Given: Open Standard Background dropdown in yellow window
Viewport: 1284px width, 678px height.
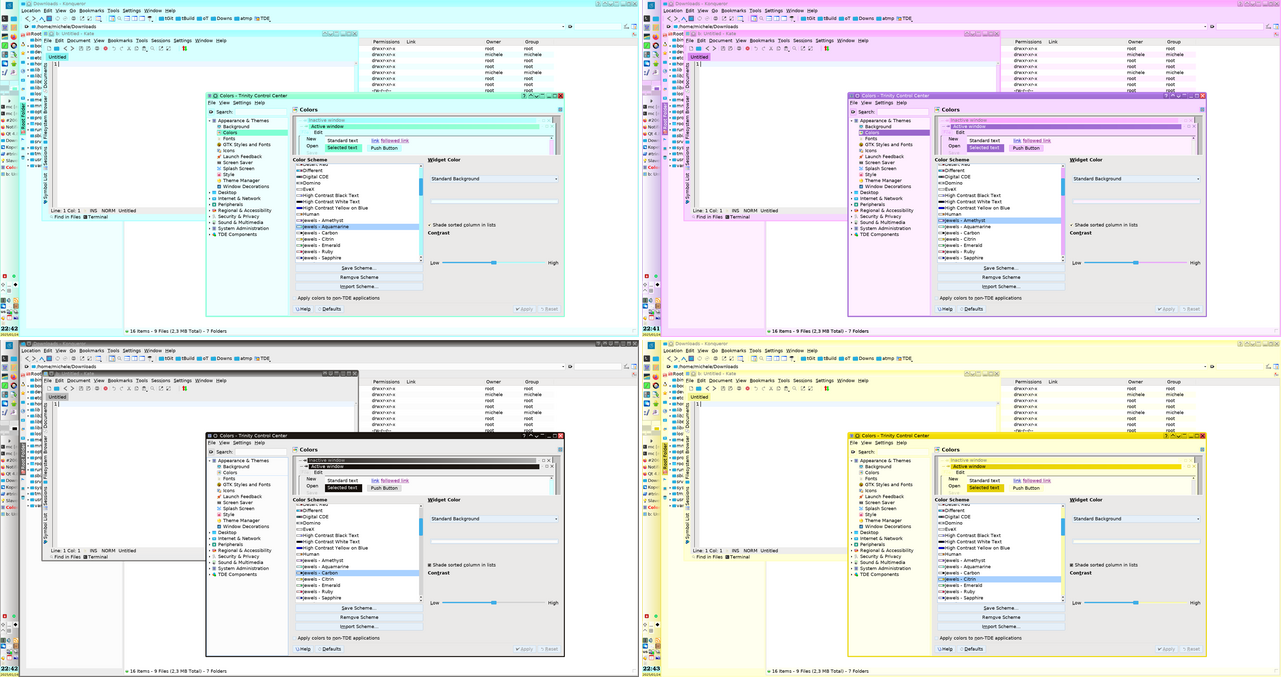Looking at the screenshot, I should click(x=1136, y=519).
